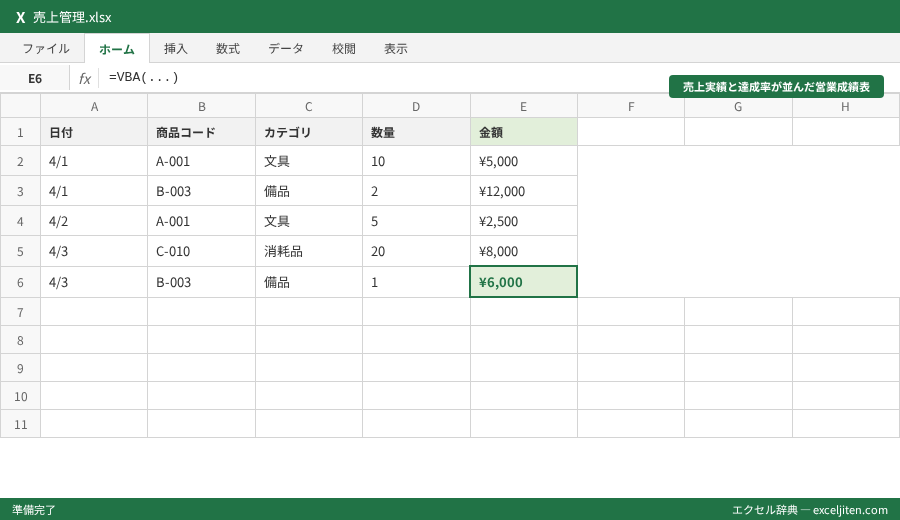Screen dimensions: 900x520
Task: Open the 数式 tab
Action: click(228, 49)
